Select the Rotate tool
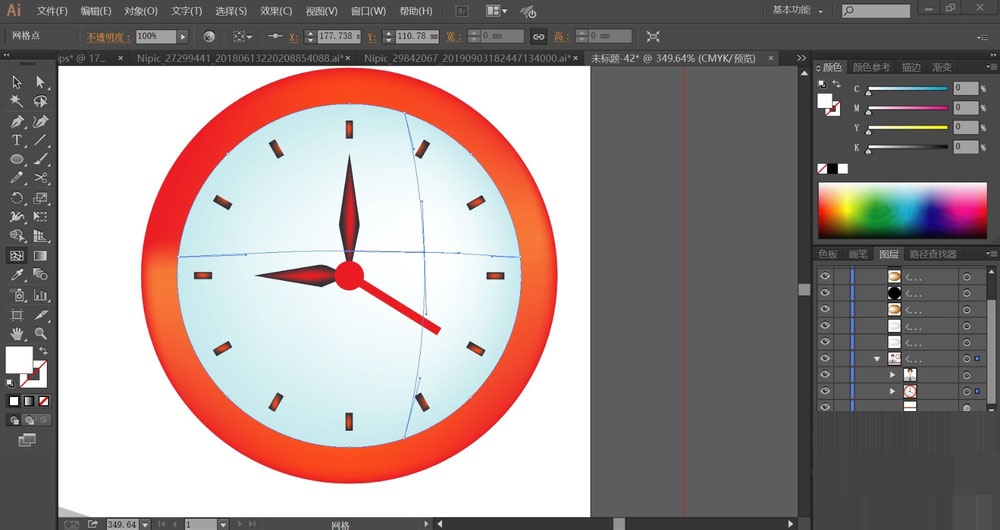Viewport: 1000px width, 530px height. pos(17,198)
